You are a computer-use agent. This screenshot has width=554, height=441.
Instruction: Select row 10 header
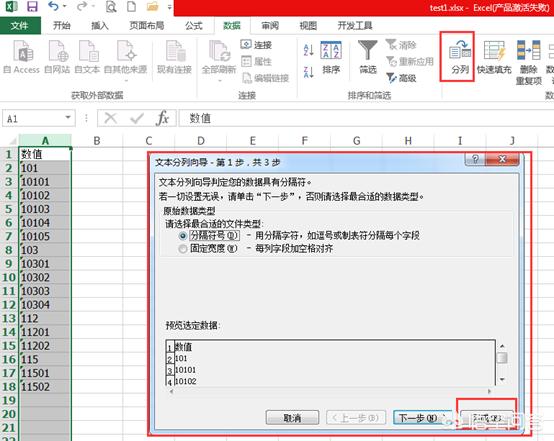coord(9,277)
